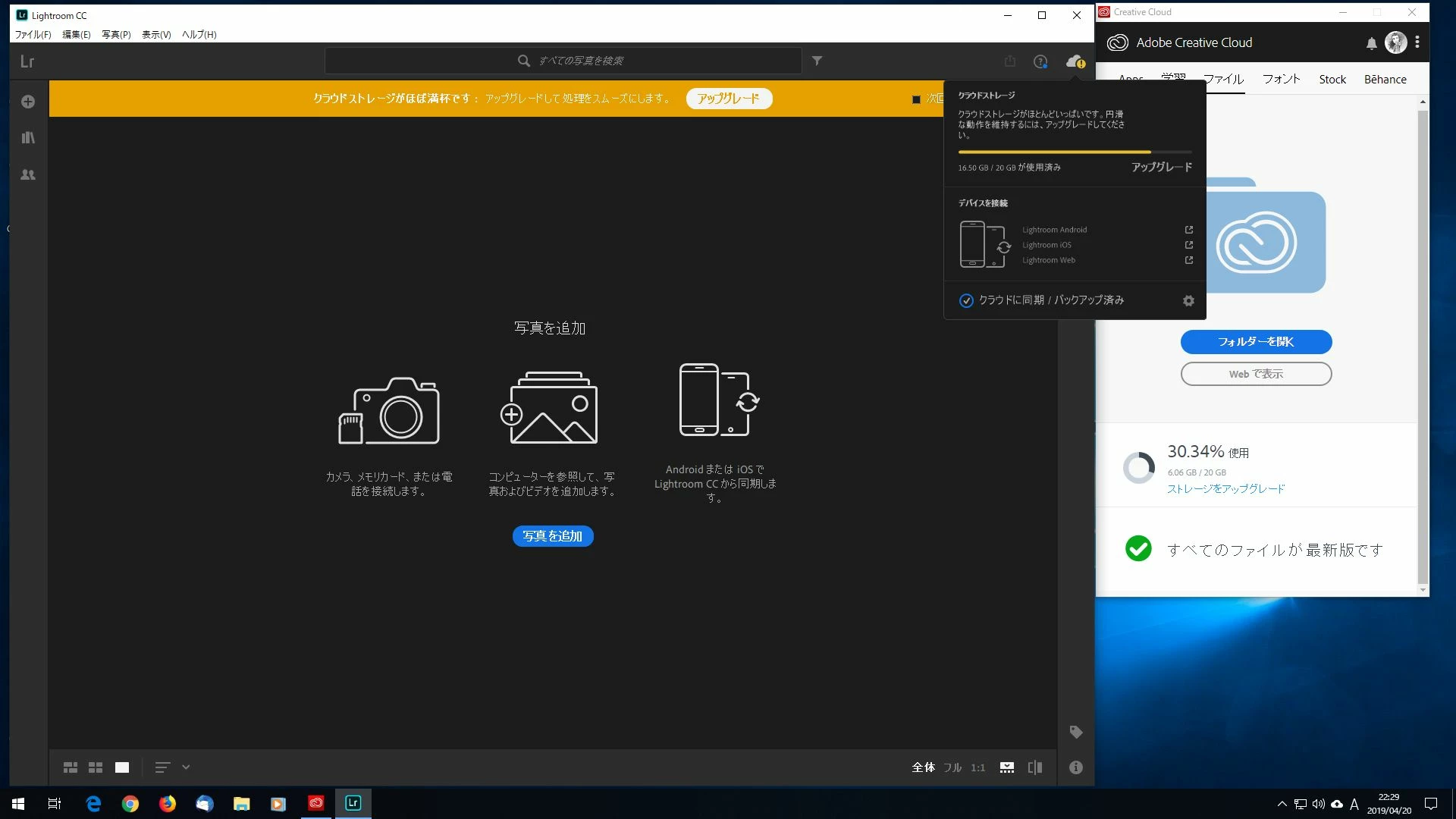The image size is (1456, 819).
Task: Open the Sharing people icon in sidebar
Action: click(x=28, y=174)
